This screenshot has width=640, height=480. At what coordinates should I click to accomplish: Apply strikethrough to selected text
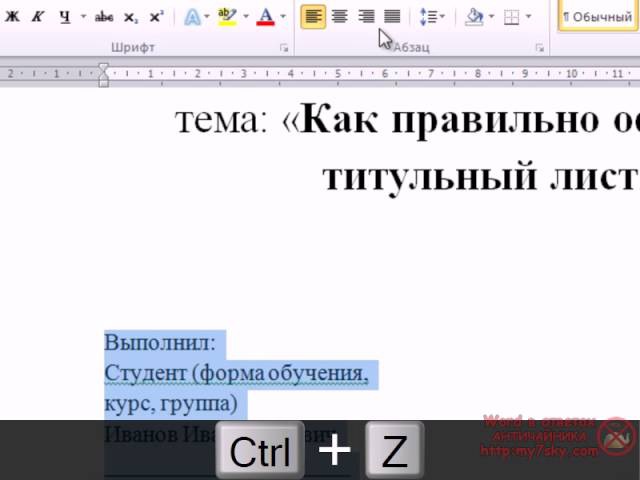click(x=104, y=16)
